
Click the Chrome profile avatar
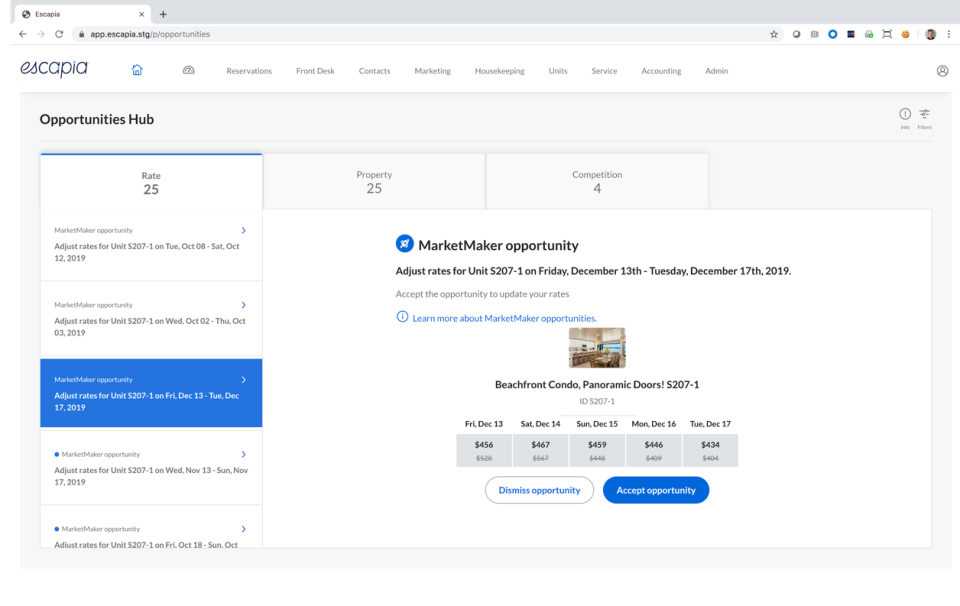coord(931,34)
